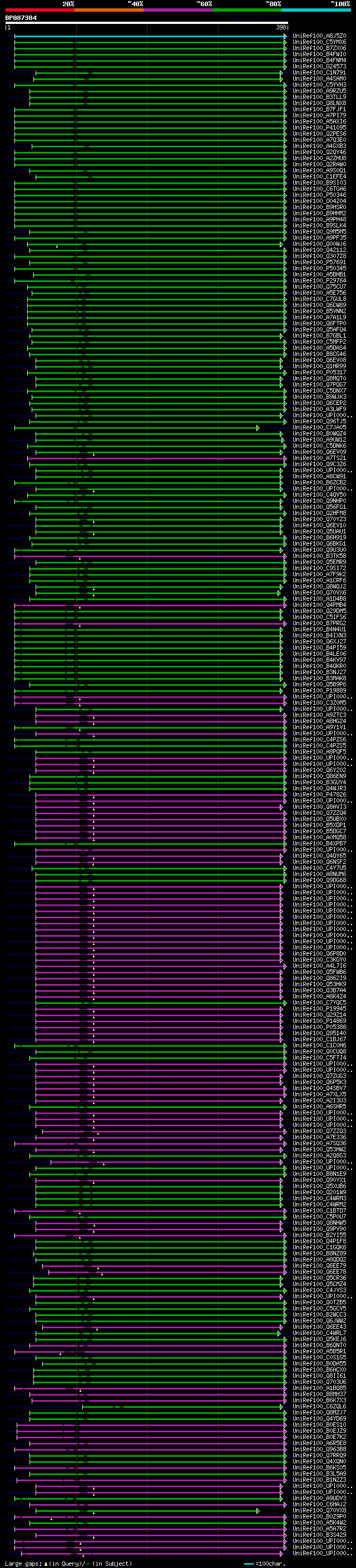
Task: Click the red ~20% identity legend segment
Action: click(x=39, y=10)
